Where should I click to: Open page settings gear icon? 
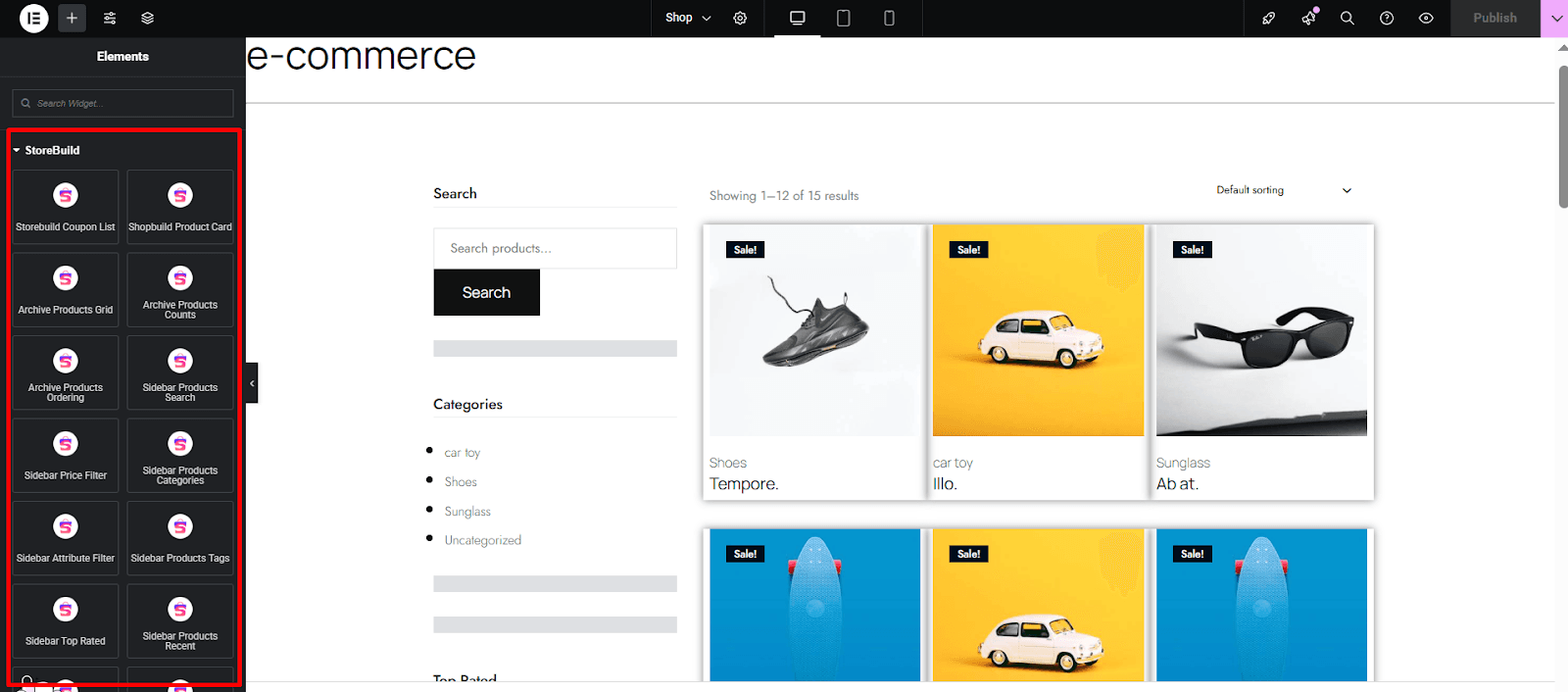(740, 18)
